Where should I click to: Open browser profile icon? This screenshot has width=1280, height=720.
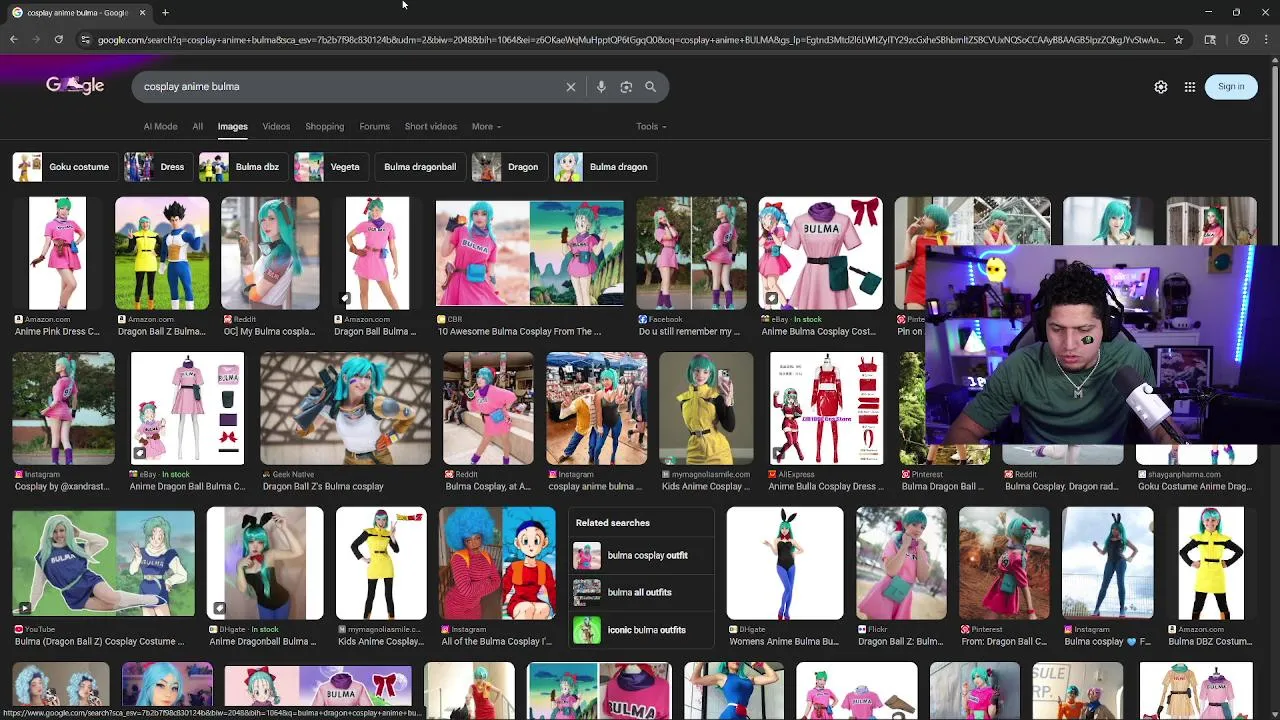(1244, 40)
